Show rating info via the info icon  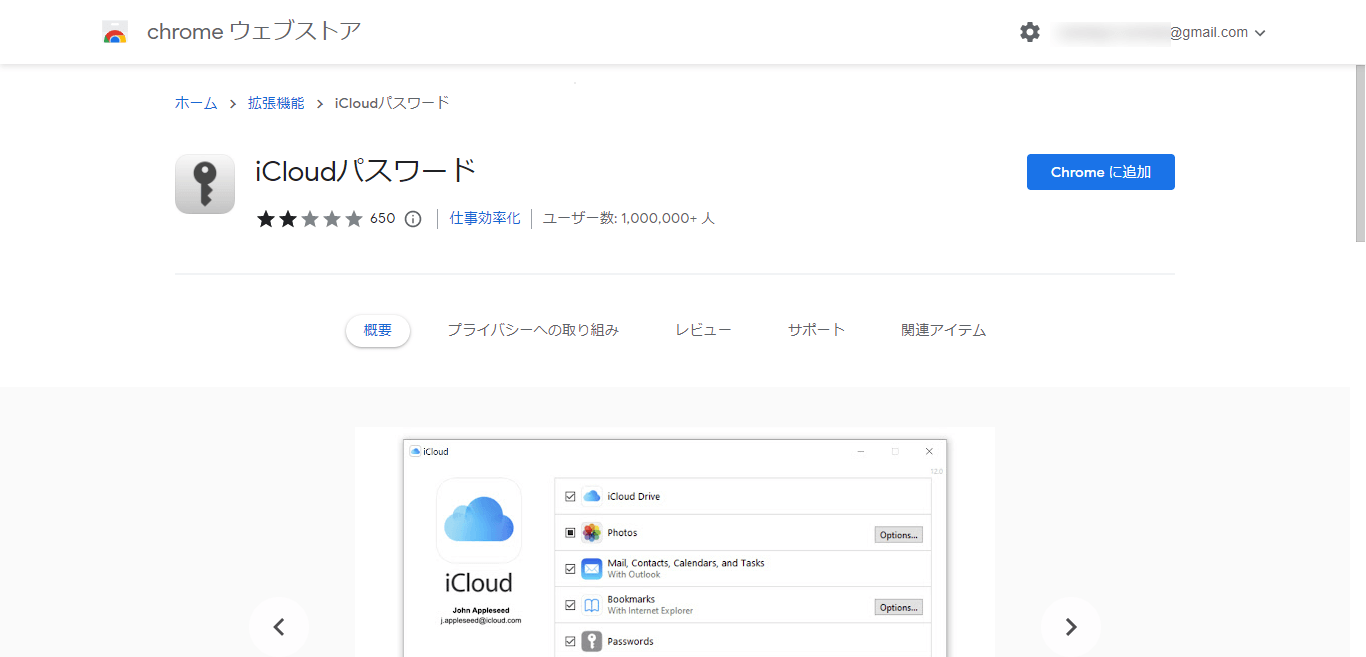click(413, 219)
